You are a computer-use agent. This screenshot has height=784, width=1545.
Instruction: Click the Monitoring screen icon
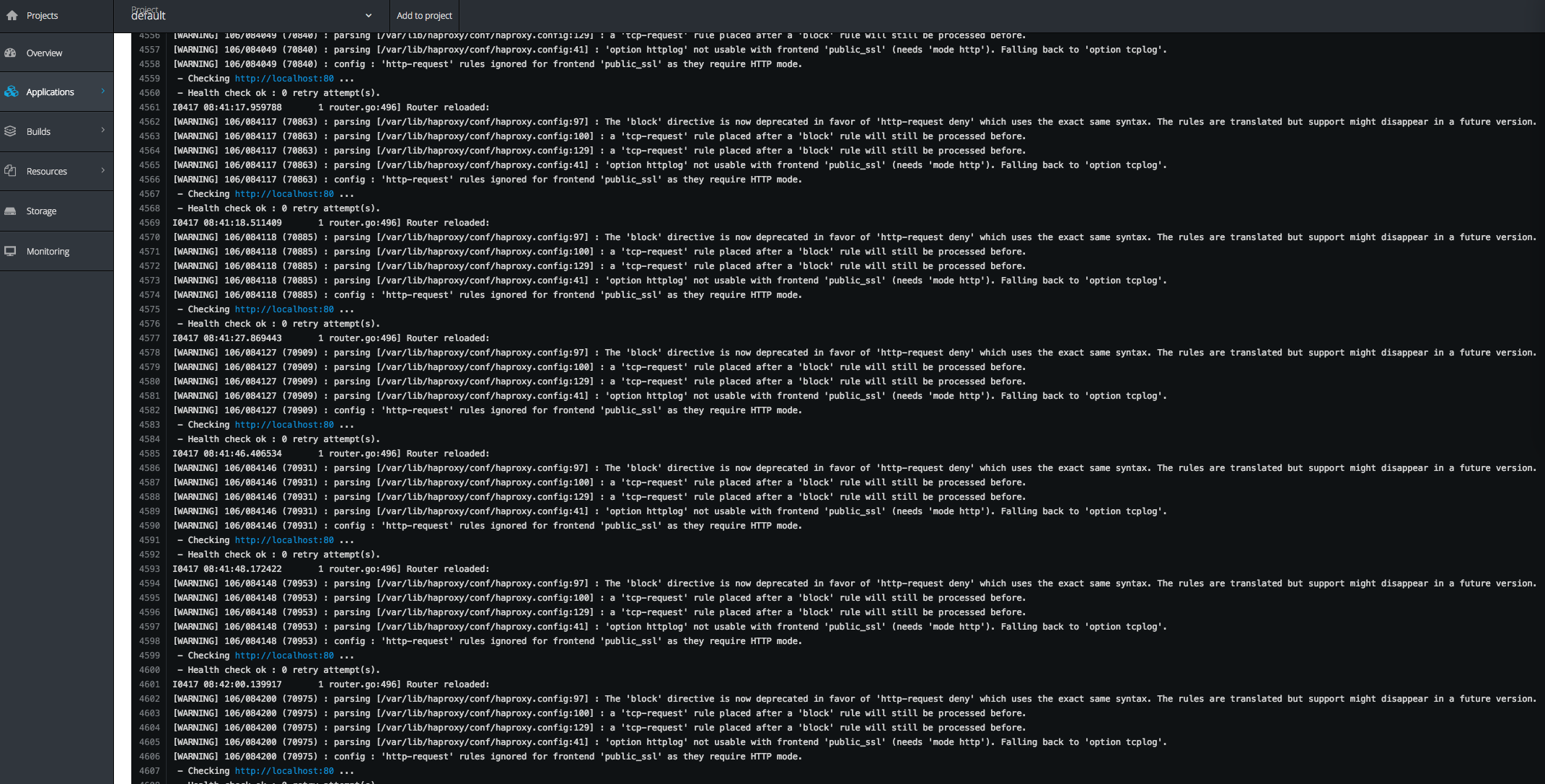[10, 251]
